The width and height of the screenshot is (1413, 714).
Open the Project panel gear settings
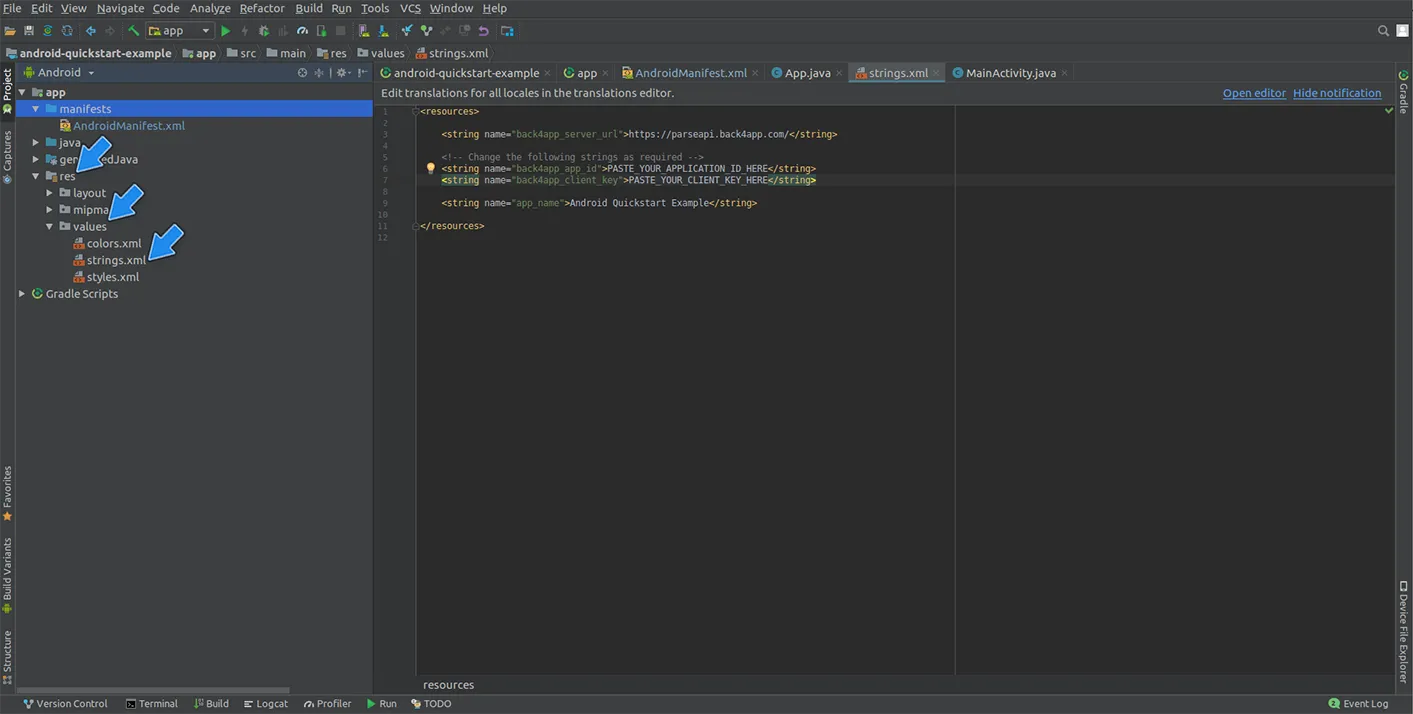pos(343,73)
